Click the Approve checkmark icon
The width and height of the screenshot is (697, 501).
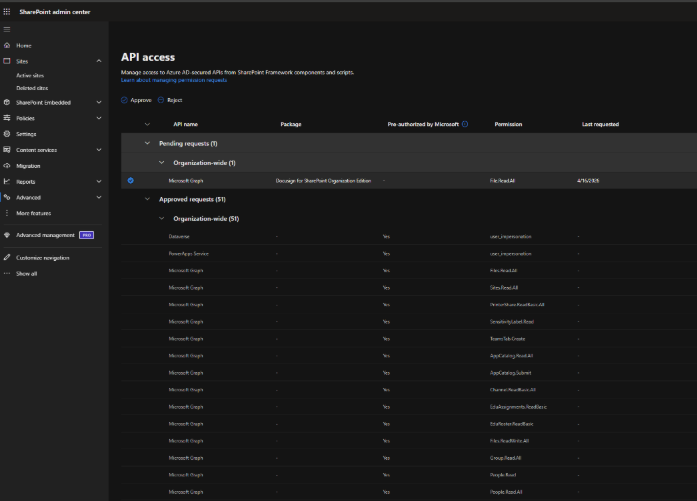point(124,100)
